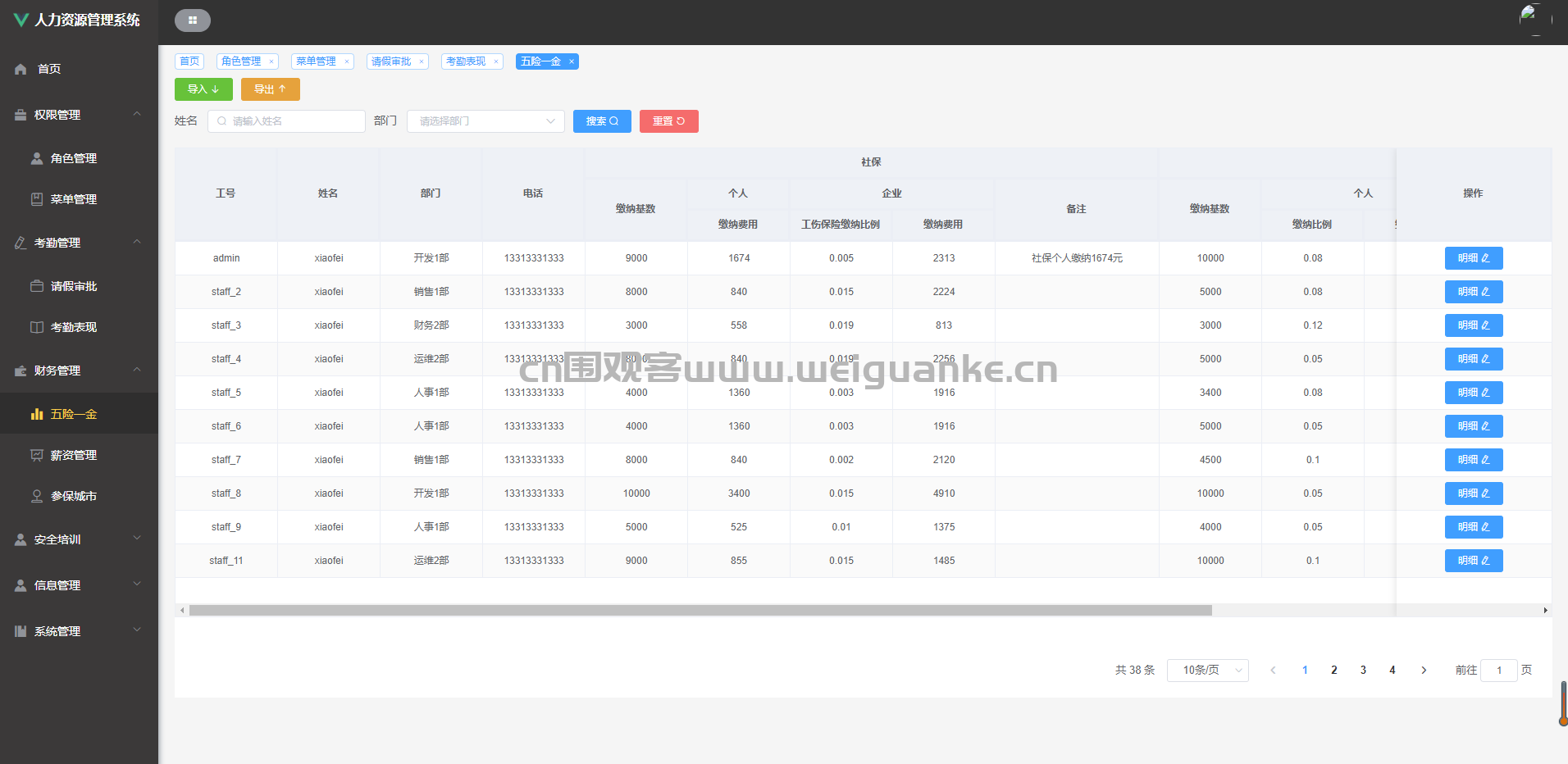Expand the 系统管理 menu group
The height and width of the screenshot is (764, 1568).
pos(137,630)
